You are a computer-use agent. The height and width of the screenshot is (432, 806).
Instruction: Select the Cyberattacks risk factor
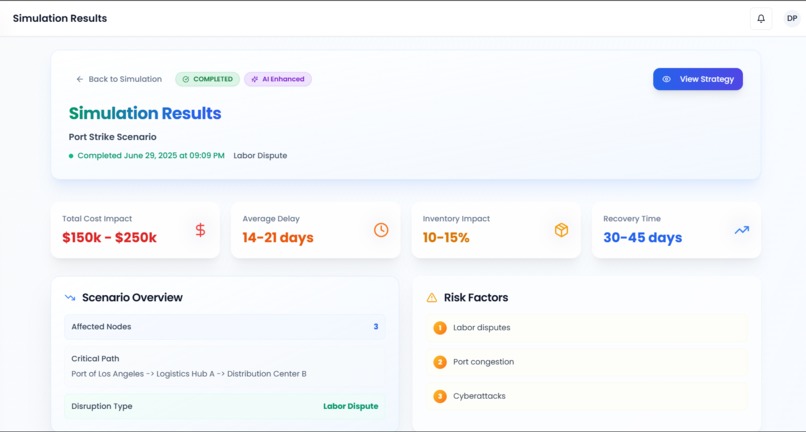pyautogui.click(x=587, y=397)
